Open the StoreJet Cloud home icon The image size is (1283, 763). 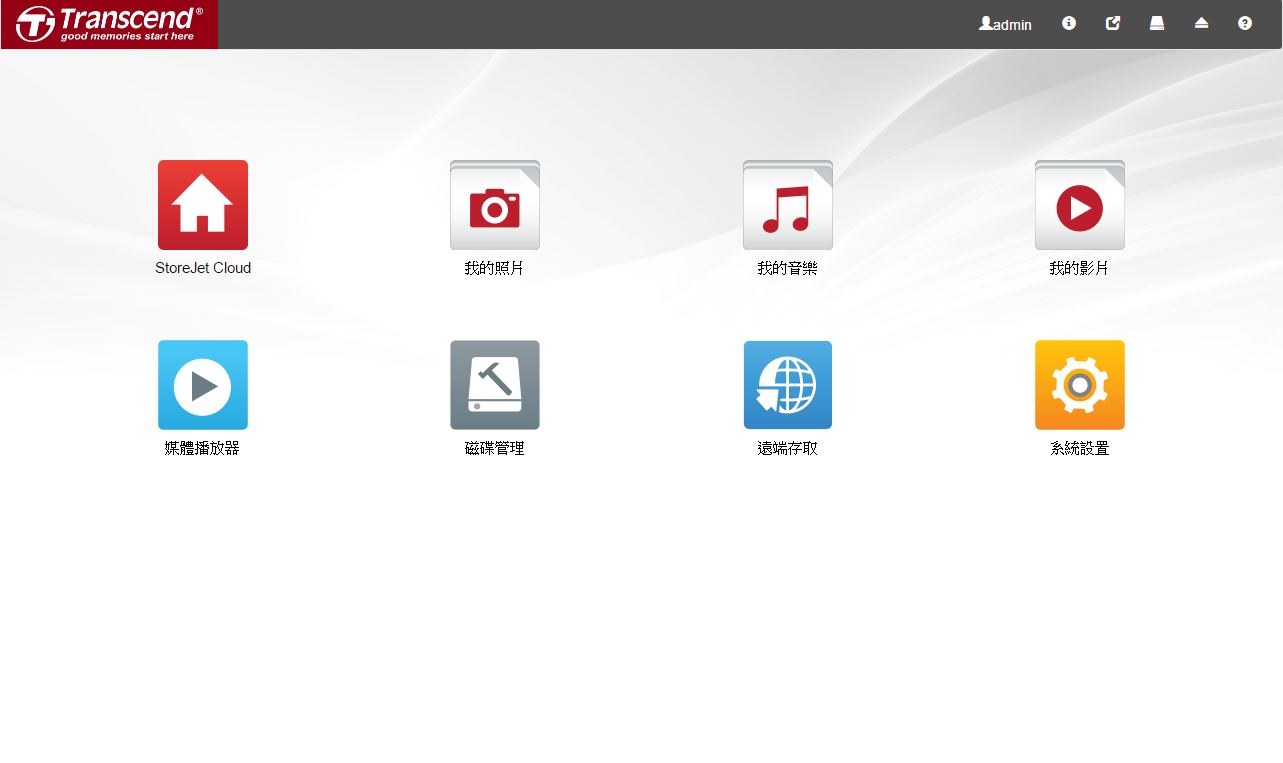pos(203,205)
